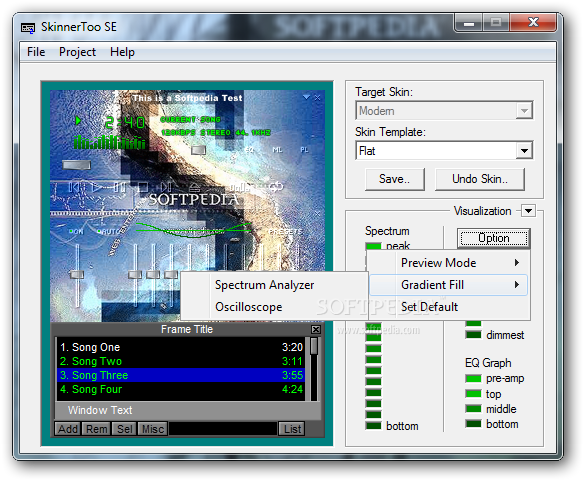Click the Eject icon in skin preview
Image resolution: width=584 pixels, height=481 pixels.
click(x=194, y=187)
